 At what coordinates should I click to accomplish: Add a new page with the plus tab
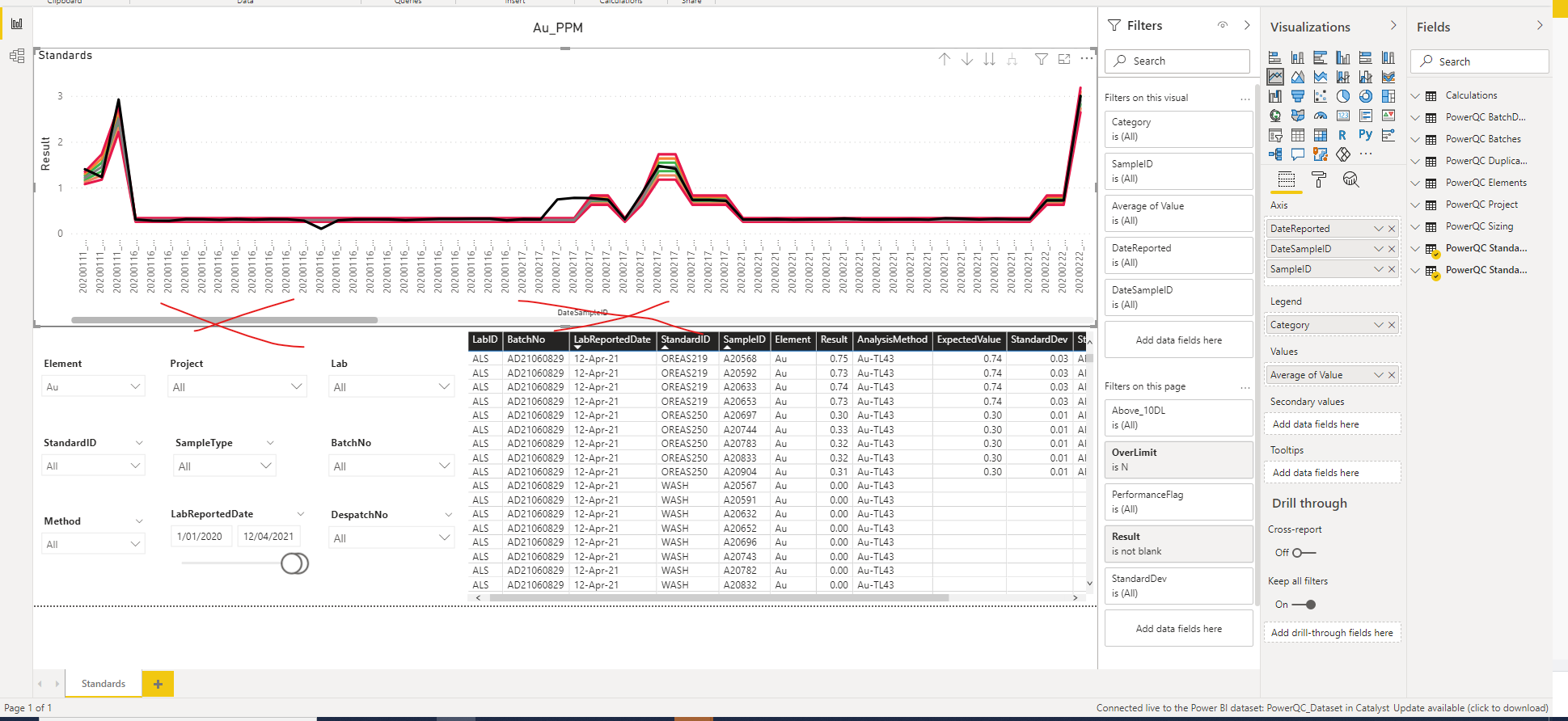tap(158, 684)
